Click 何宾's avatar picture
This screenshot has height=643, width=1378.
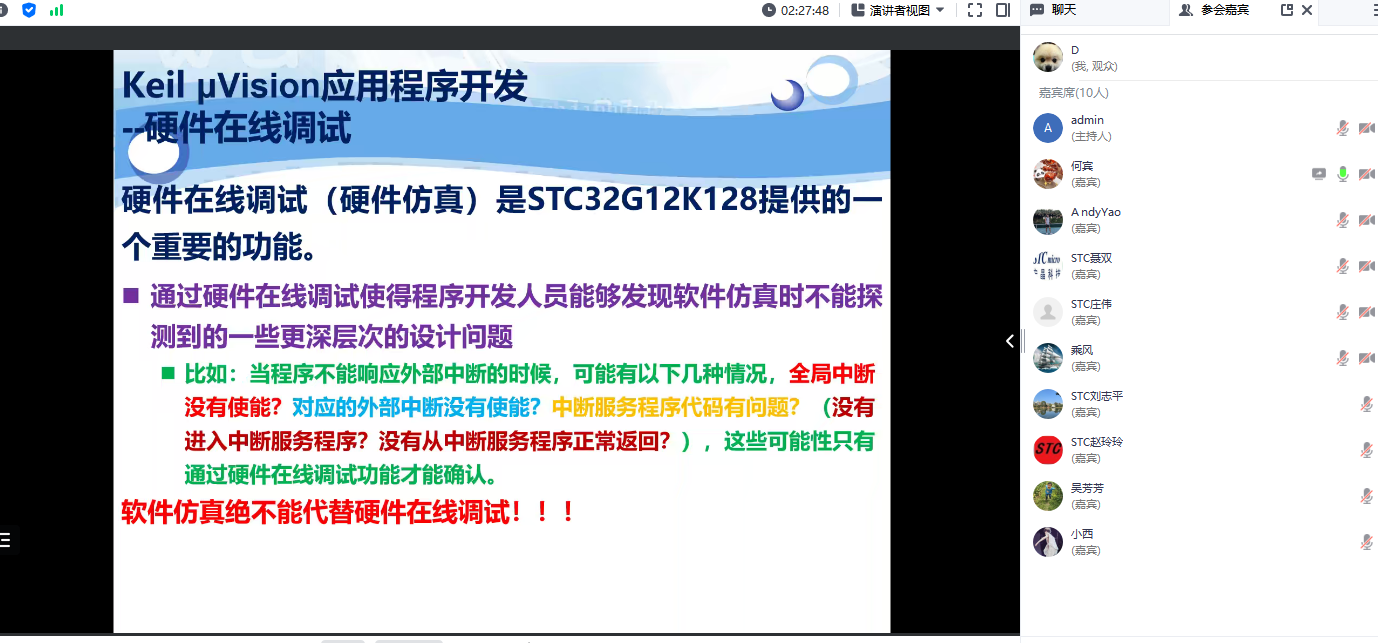coord(1047,174)
